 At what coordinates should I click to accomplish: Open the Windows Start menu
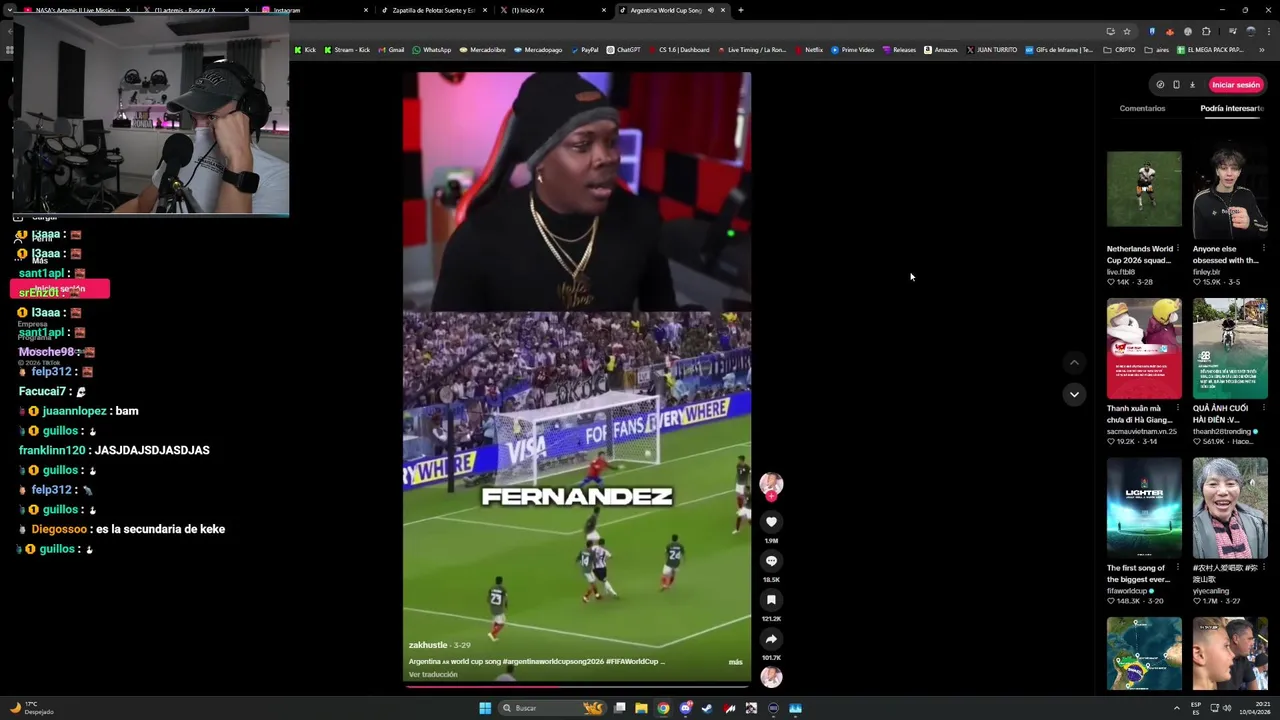pos(485,708)
